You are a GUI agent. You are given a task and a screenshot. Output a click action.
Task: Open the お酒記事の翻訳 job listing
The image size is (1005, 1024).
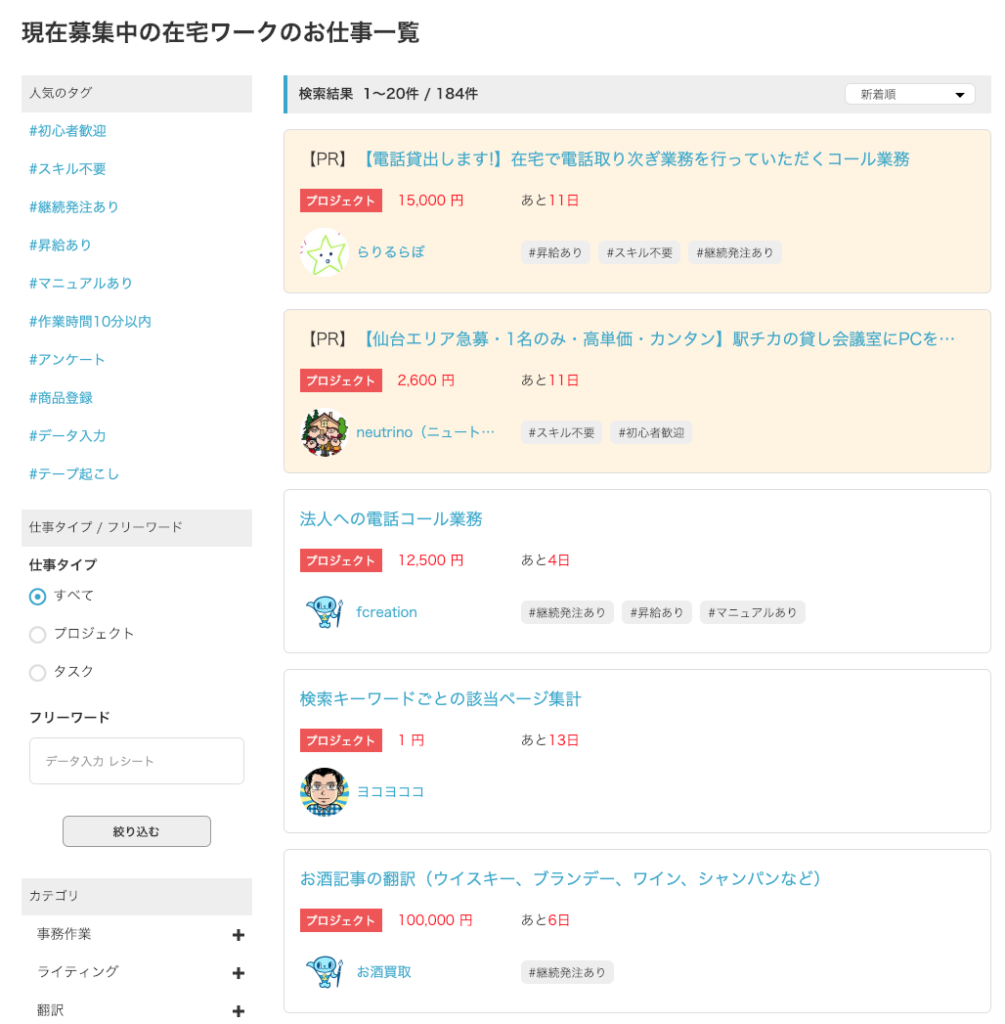560,878
